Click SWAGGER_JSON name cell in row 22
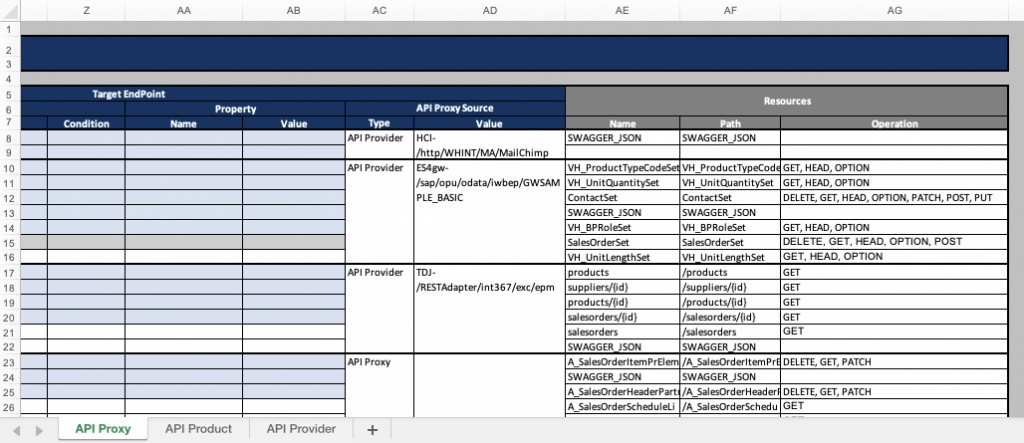Screen dimensions: 1024x443 pyautogui.click(x=622, y=347)
